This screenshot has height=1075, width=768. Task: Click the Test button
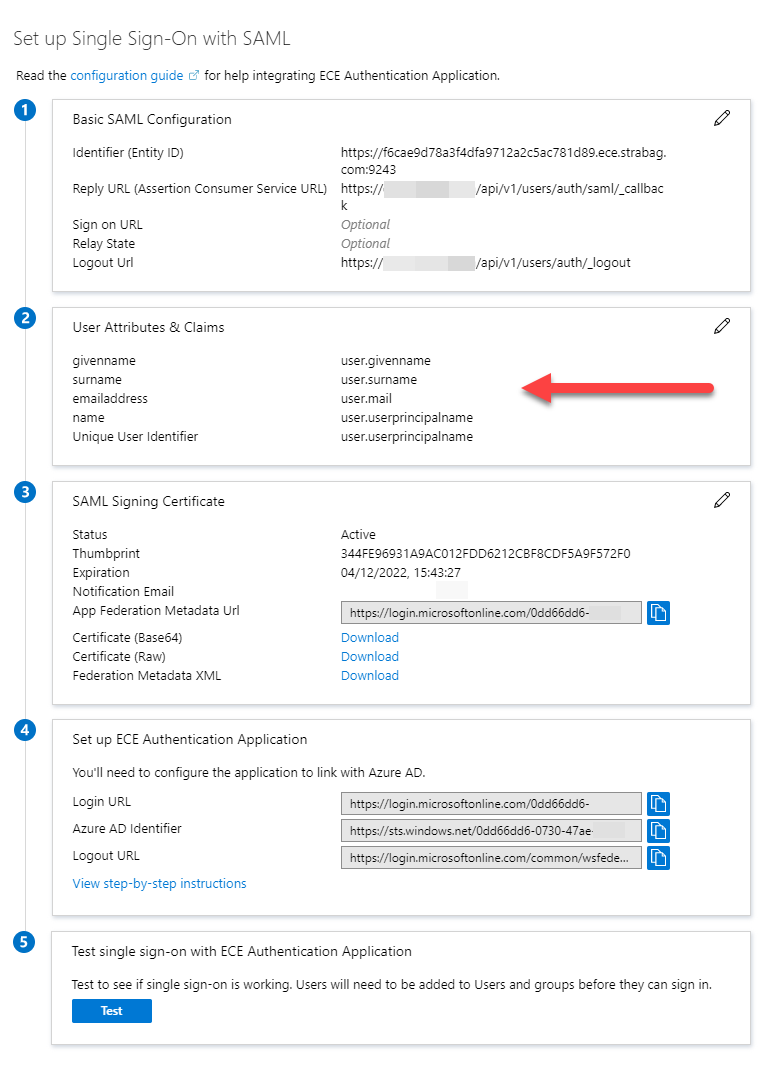point(112,1011)
